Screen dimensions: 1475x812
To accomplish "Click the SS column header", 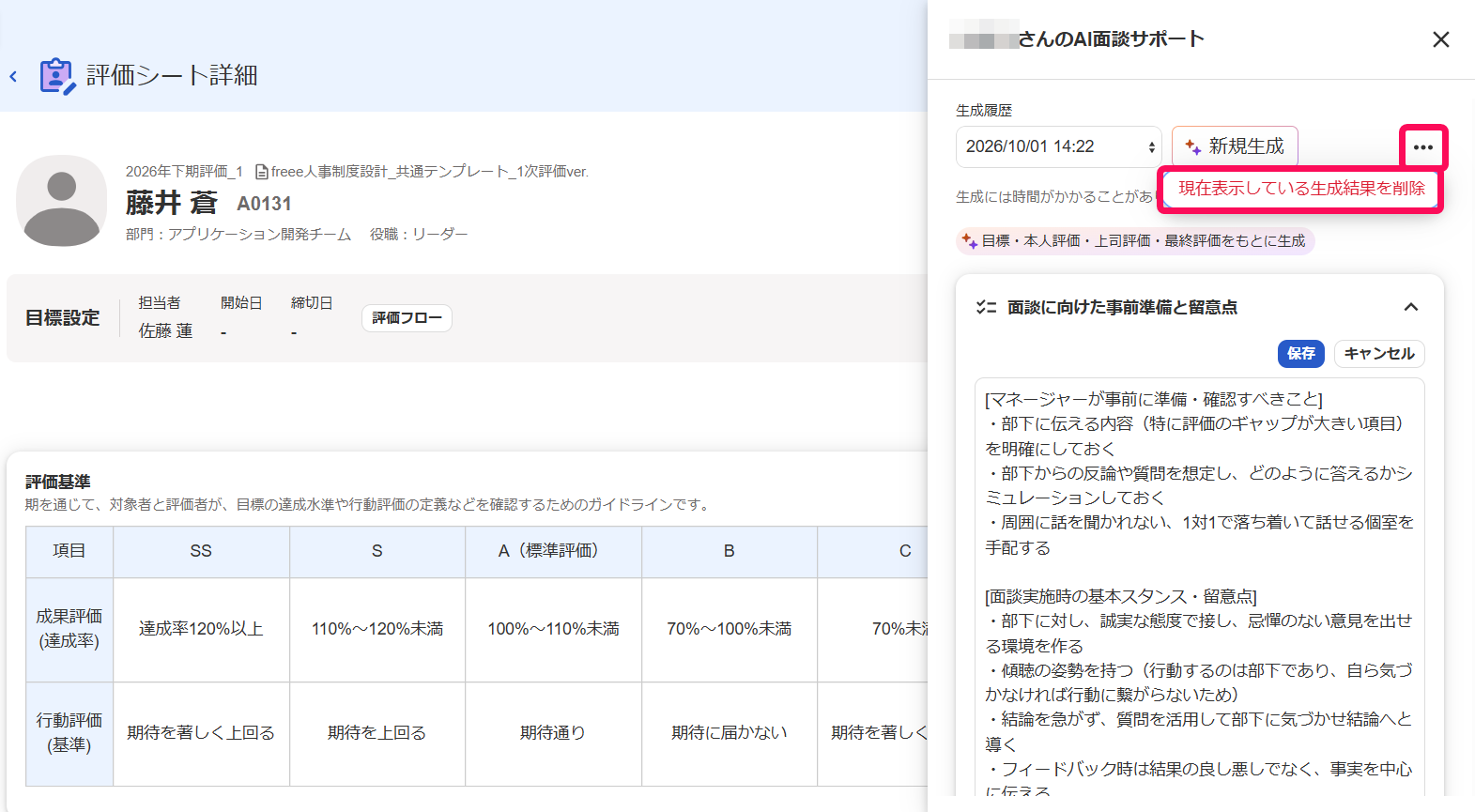I will [201, 551].
